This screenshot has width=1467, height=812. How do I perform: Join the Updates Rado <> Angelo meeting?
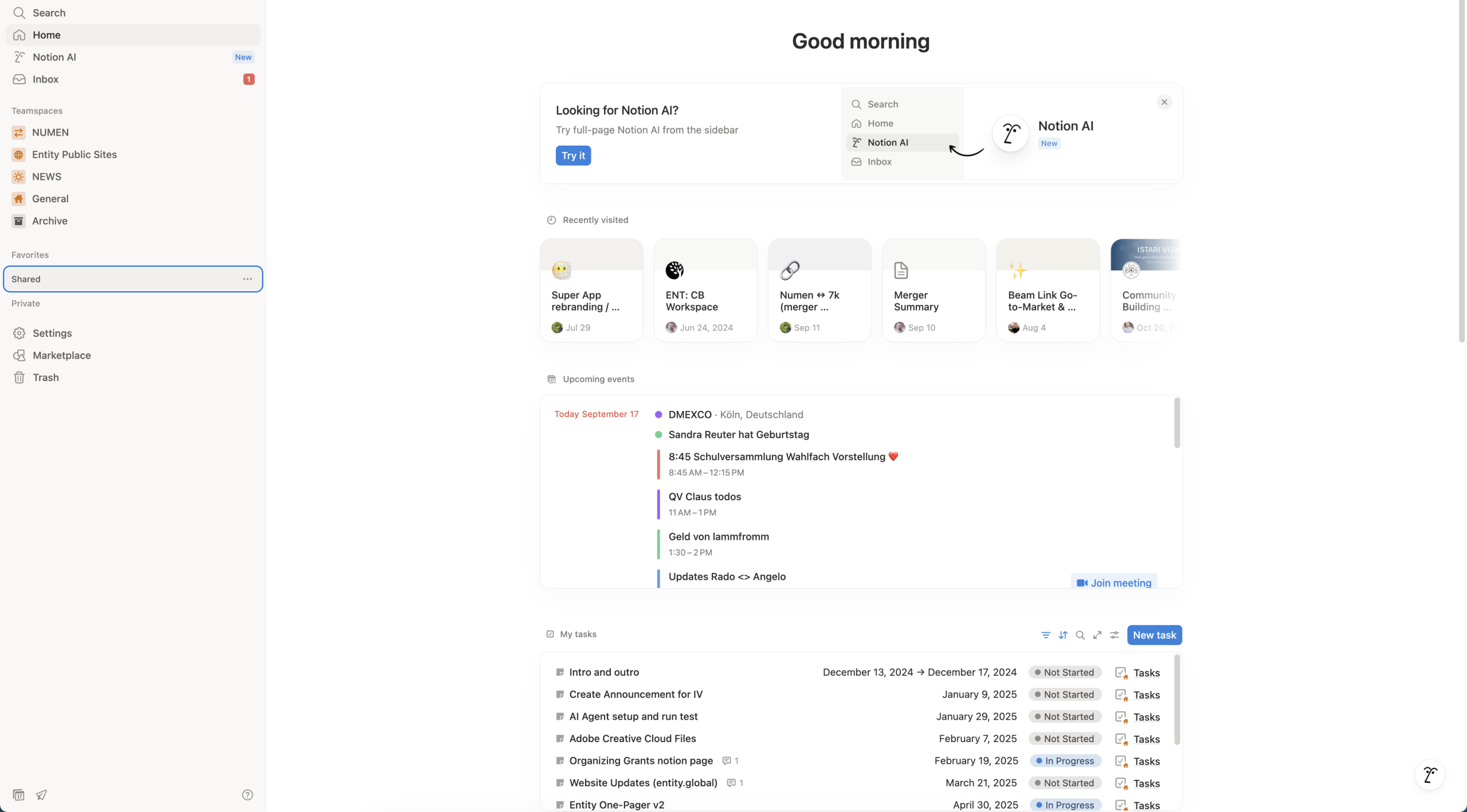1114,582
